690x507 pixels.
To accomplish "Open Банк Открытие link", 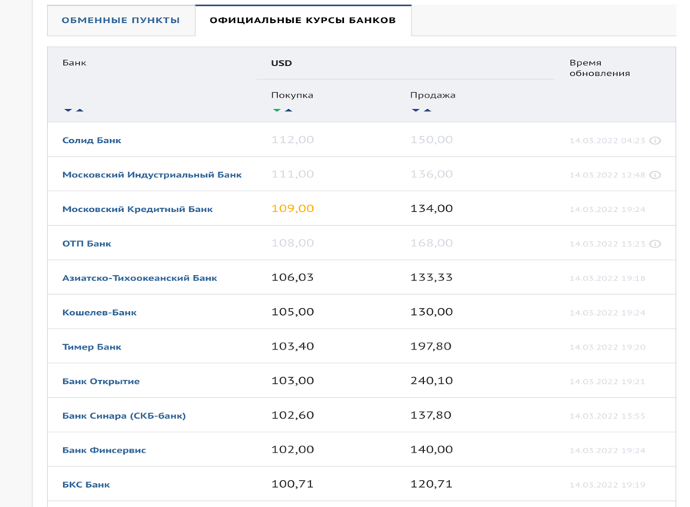I will coord(101,382).
